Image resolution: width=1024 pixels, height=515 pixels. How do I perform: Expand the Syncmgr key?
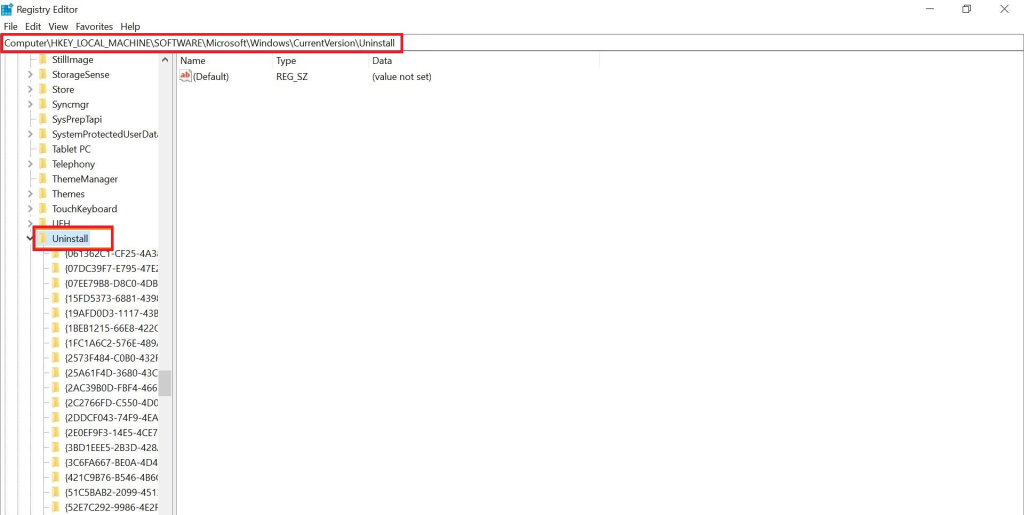[x=30, y=104]
